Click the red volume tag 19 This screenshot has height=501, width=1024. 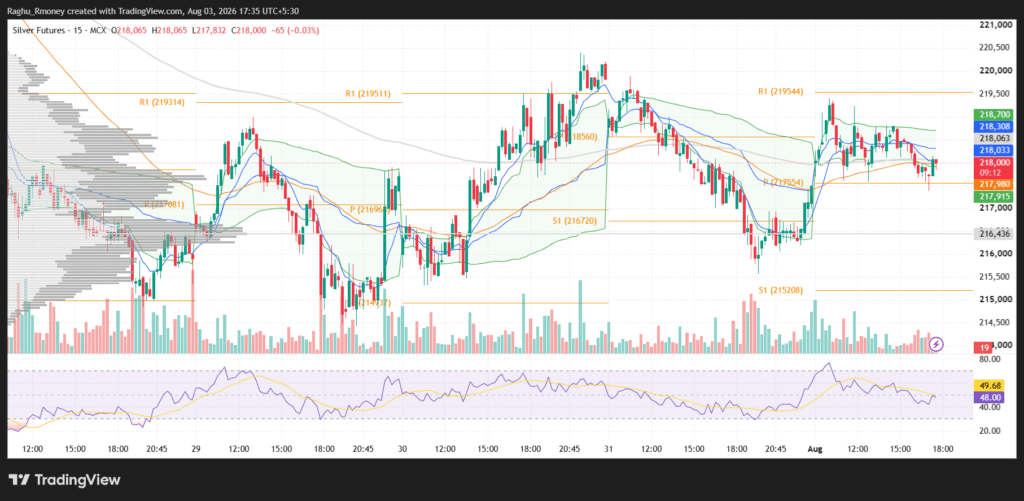982,347
